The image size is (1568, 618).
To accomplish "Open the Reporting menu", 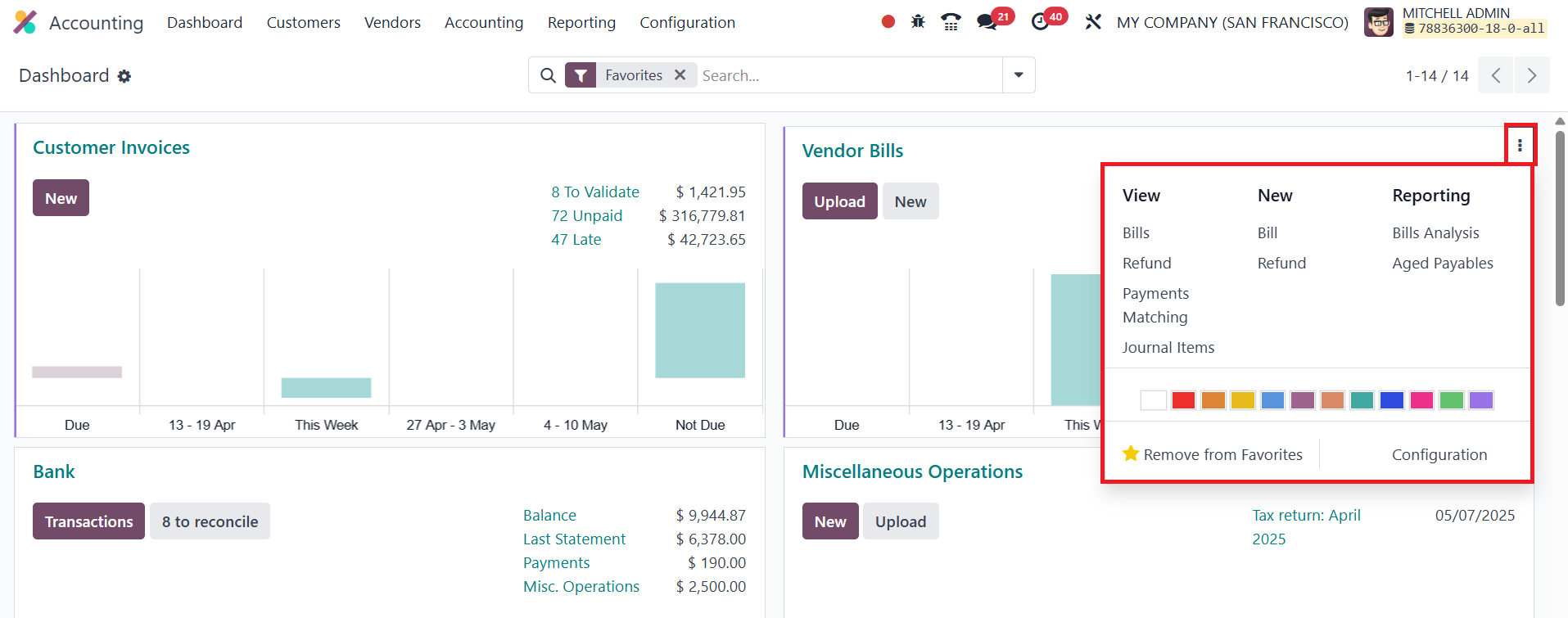I will 581,22.
